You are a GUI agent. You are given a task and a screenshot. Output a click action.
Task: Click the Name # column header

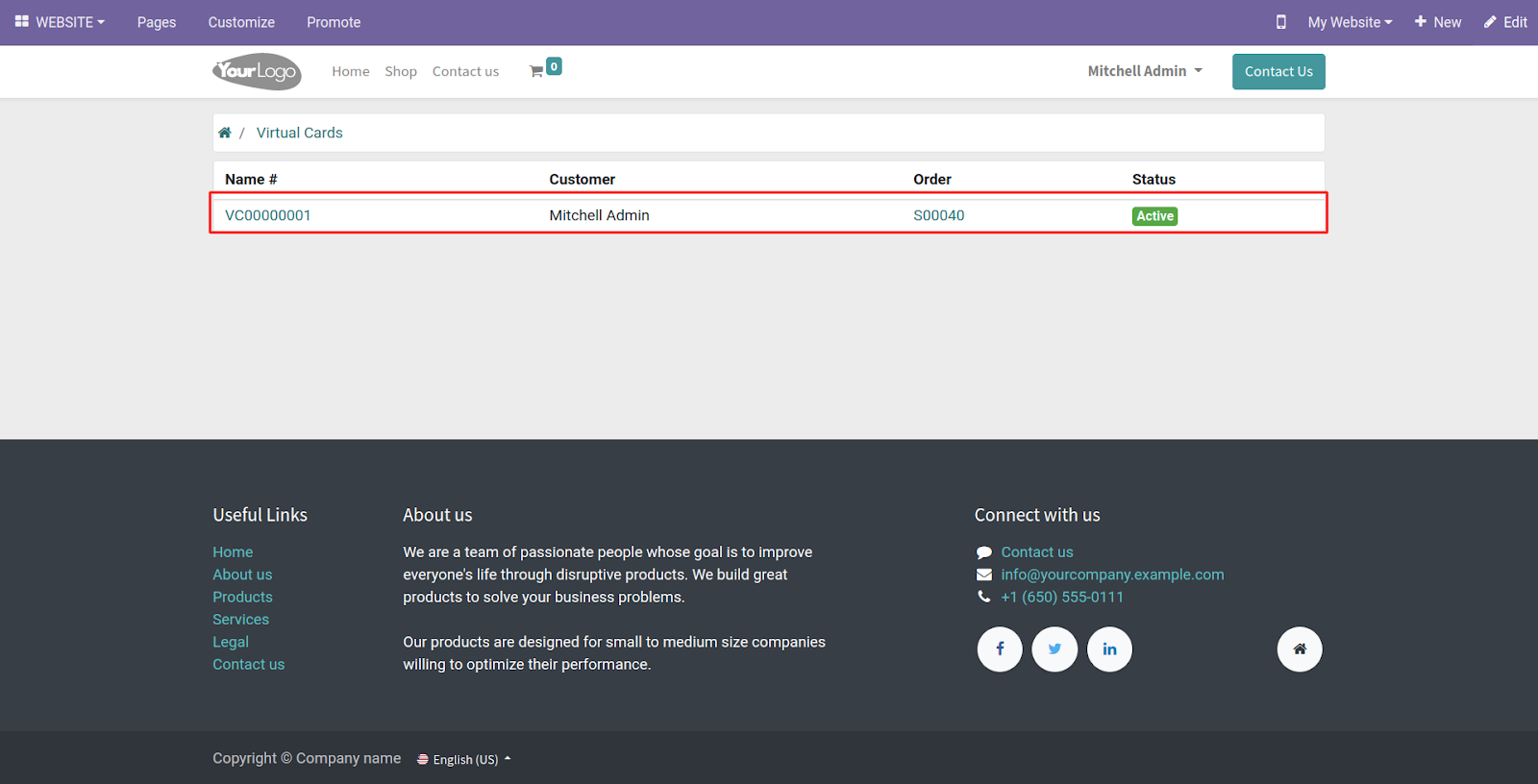(251, 179)
